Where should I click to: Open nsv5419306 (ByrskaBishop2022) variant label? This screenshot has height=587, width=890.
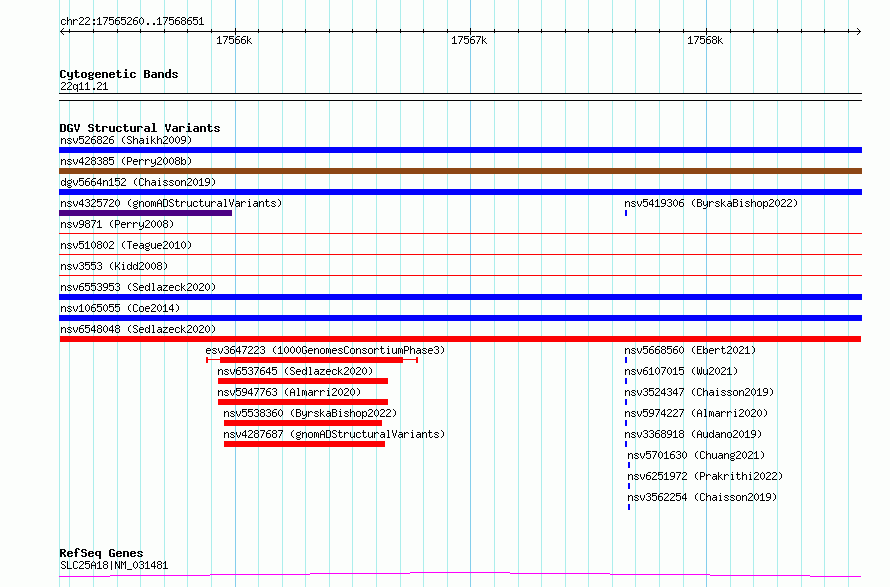click(711, 203)
